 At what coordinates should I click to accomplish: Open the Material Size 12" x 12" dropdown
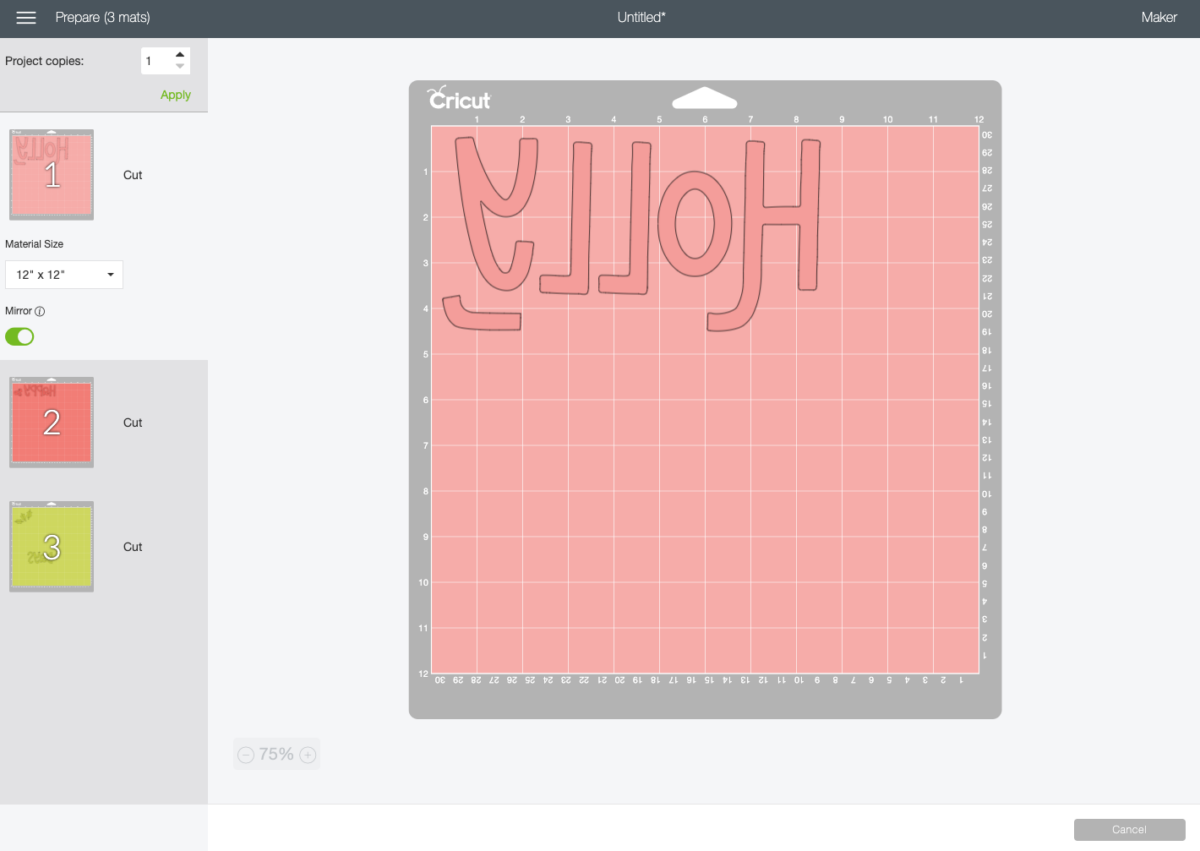pyautogui.click(x=64, y=274)
